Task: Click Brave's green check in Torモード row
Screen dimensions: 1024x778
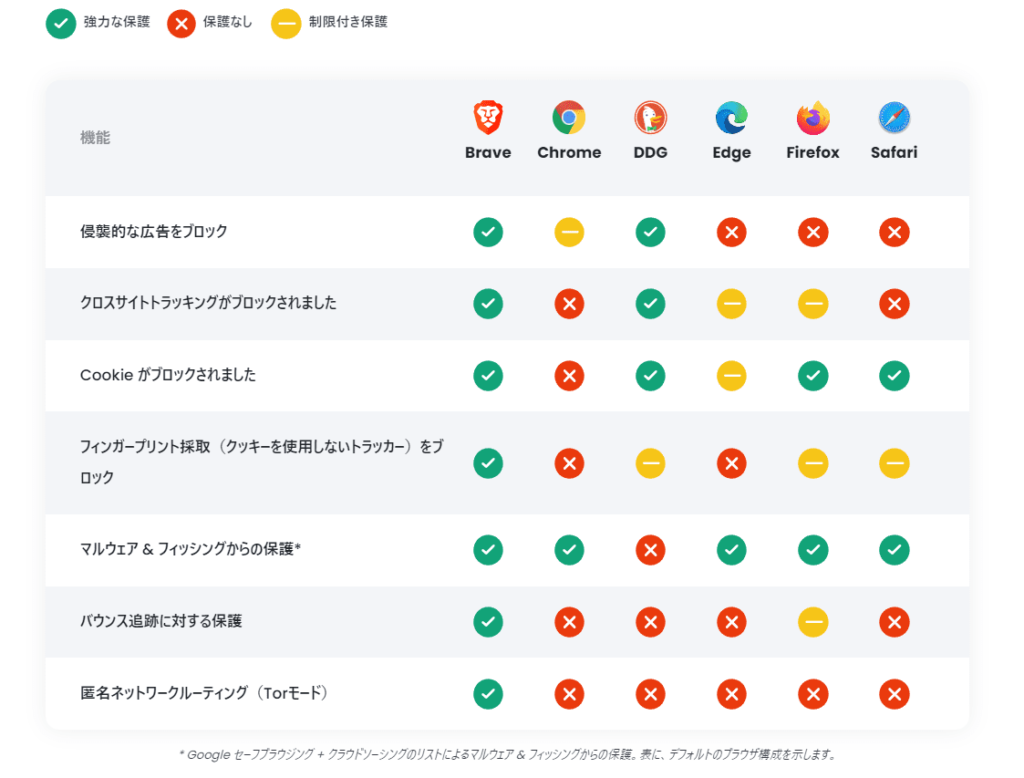Action: click(x=488, y=694)
